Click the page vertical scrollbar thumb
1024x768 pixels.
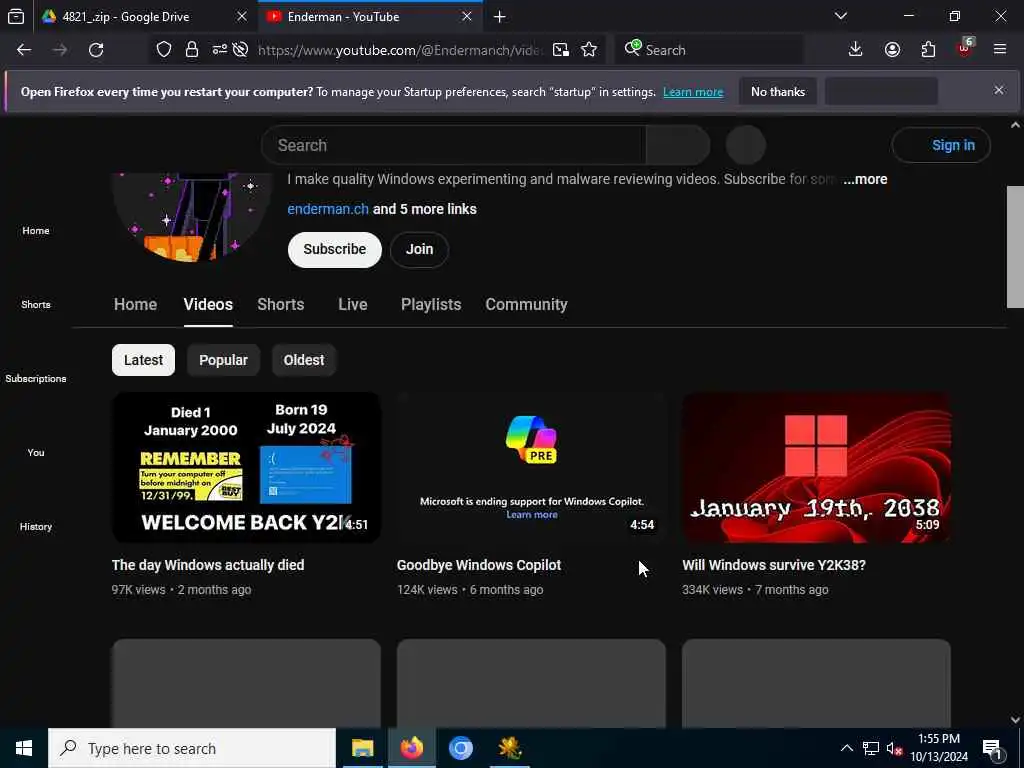point(1016,246)
